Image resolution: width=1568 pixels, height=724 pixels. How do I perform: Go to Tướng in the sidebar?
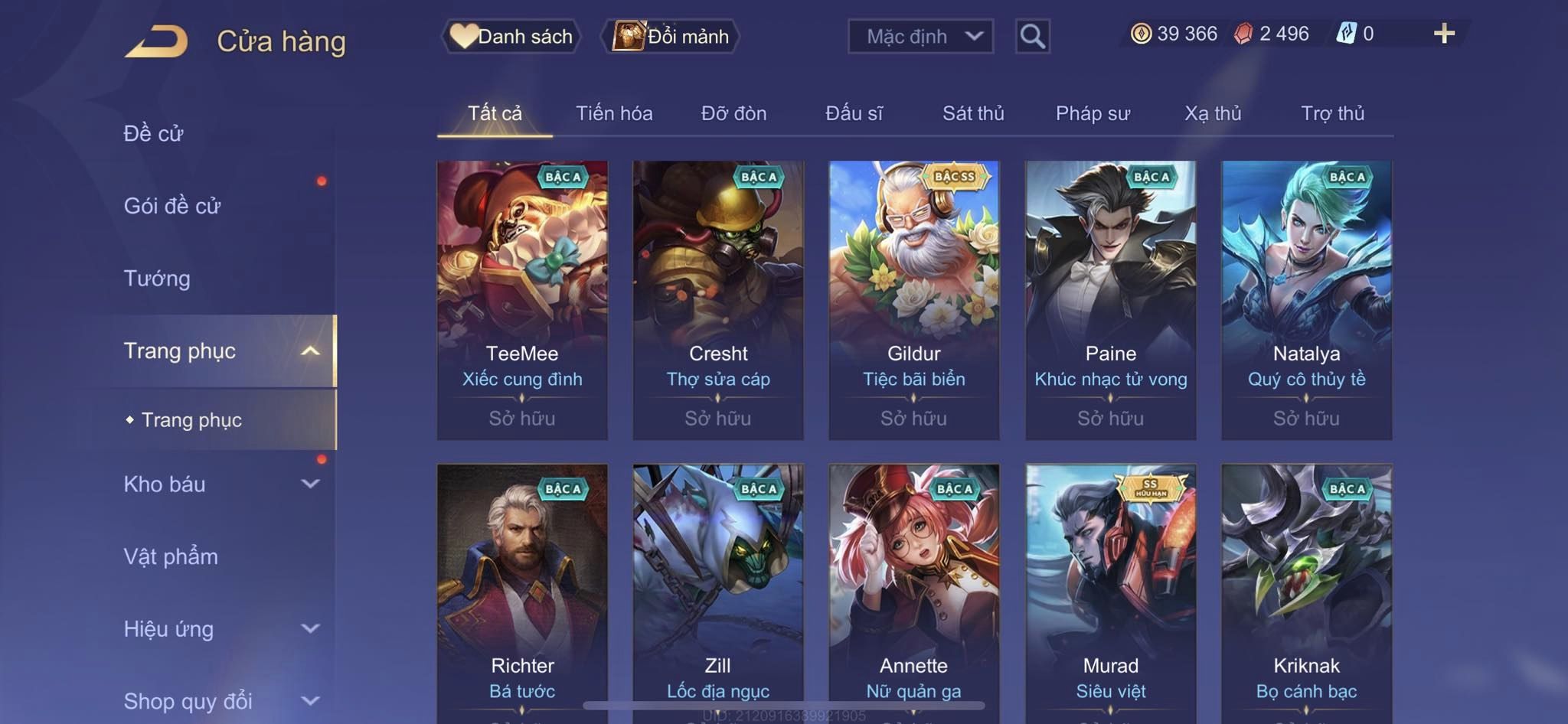157,278
